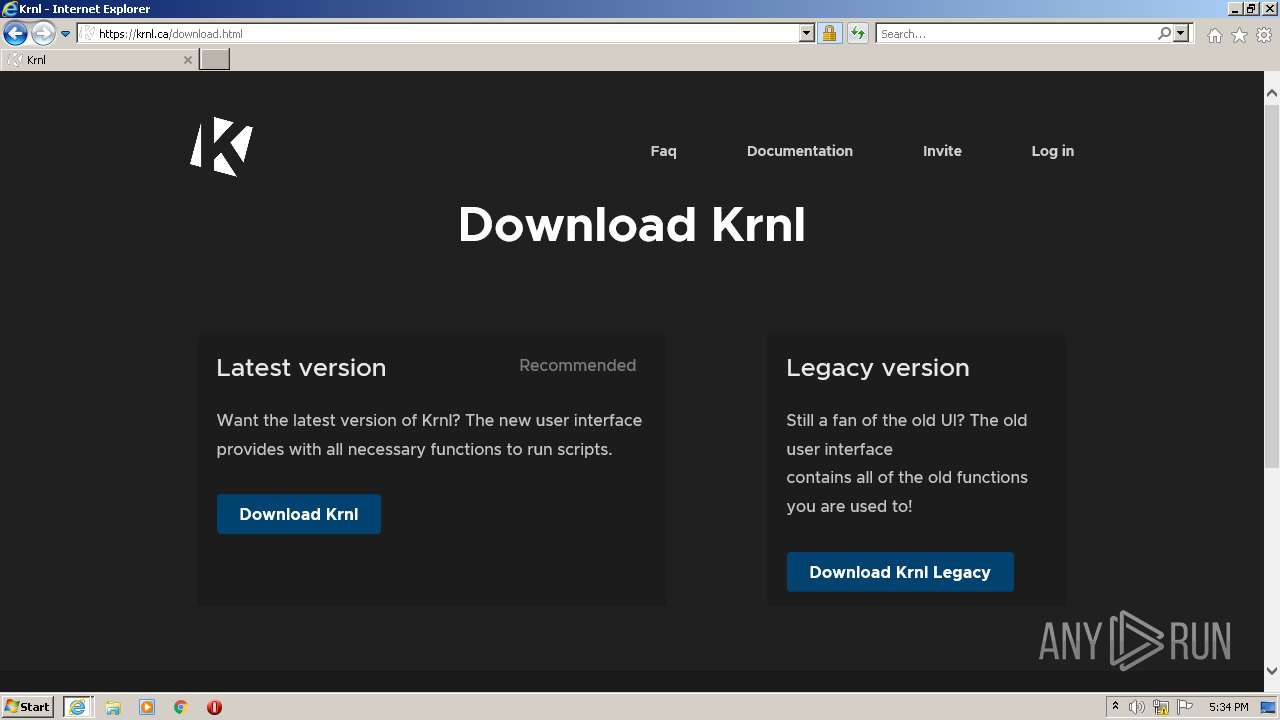The width and height of the screenshot is (1280, 720).
Task: Close the Krnl tab
Action: (x=187, y=60)
